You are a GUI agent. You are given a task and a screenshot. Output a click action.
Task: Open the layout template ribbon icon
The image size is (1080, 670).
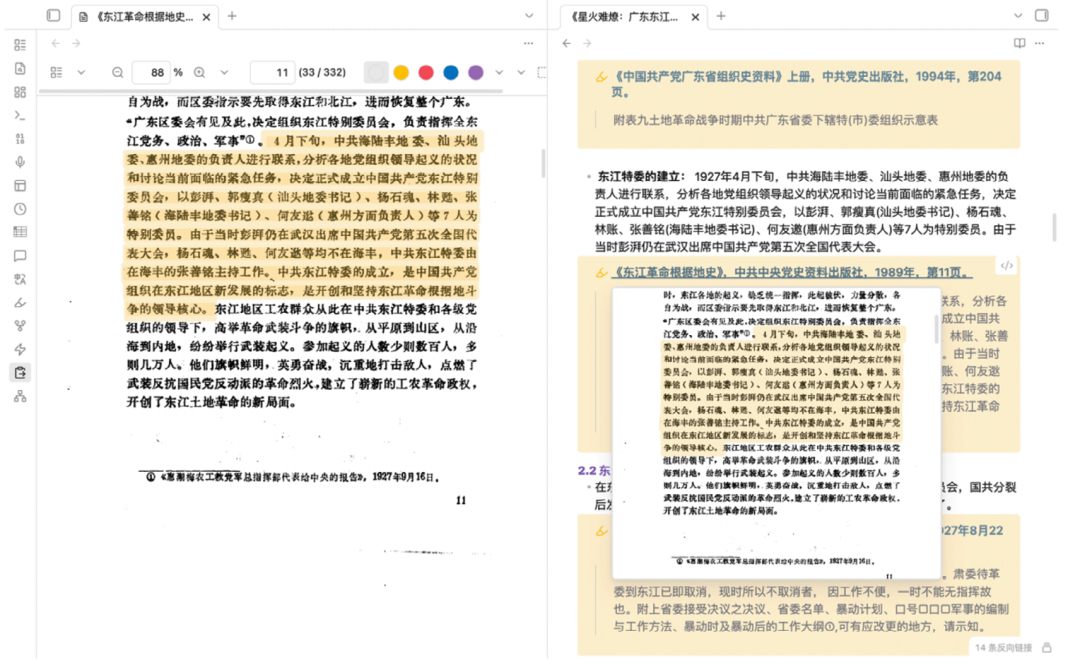pyautogui.click(x=20, y=186)
